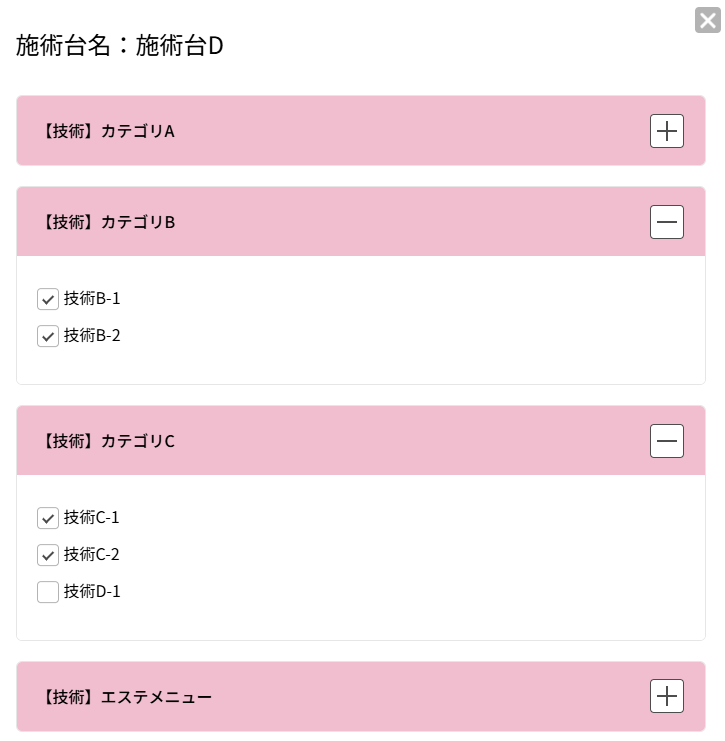The image size is (725, 741).
Task: Click the 【技術】カテゴリC header title
Action: 108,441
